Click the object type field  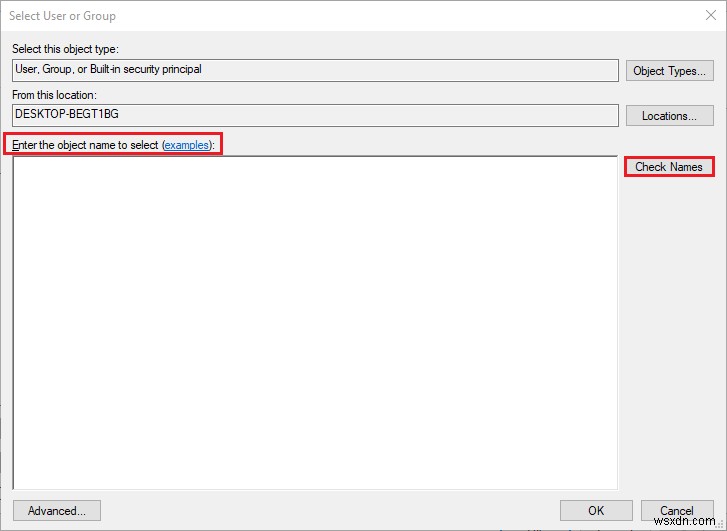(315, 70)
